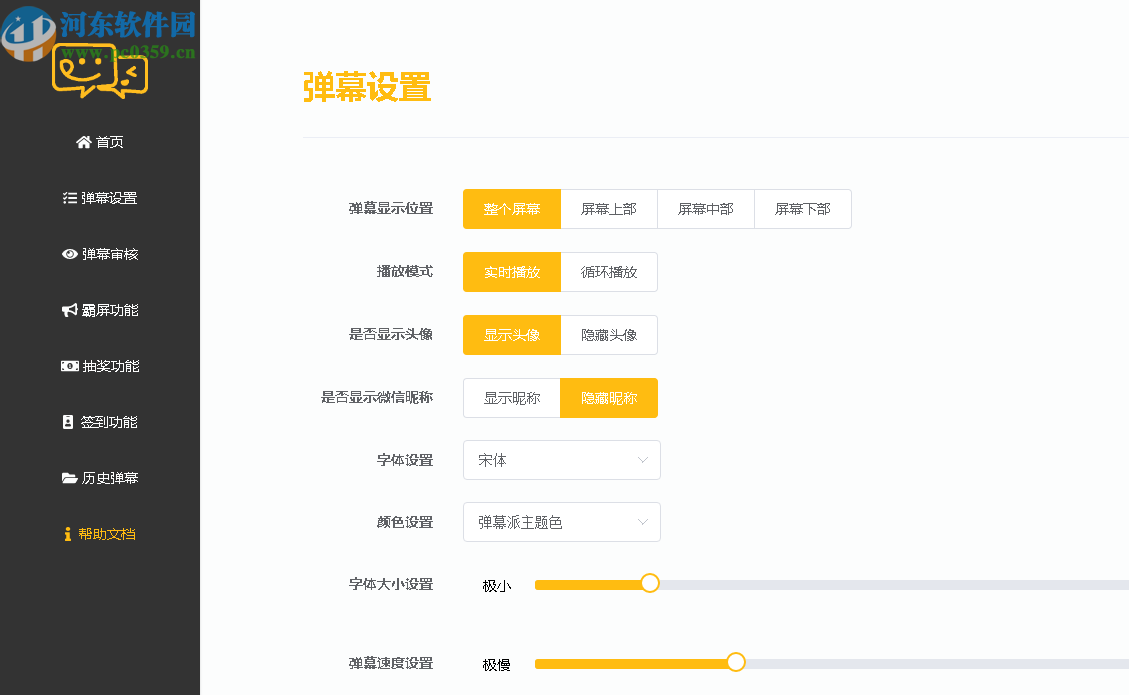Click the 首页 home icon in sidebar
Image resolution: width=1129 pixels, height=695 pixels.
click(84, 142)
